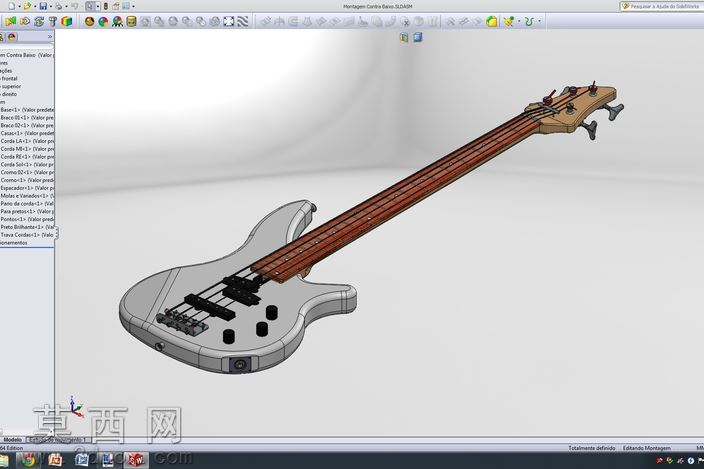Open the SolidWorks icon in the taskbar

point(135,460)
